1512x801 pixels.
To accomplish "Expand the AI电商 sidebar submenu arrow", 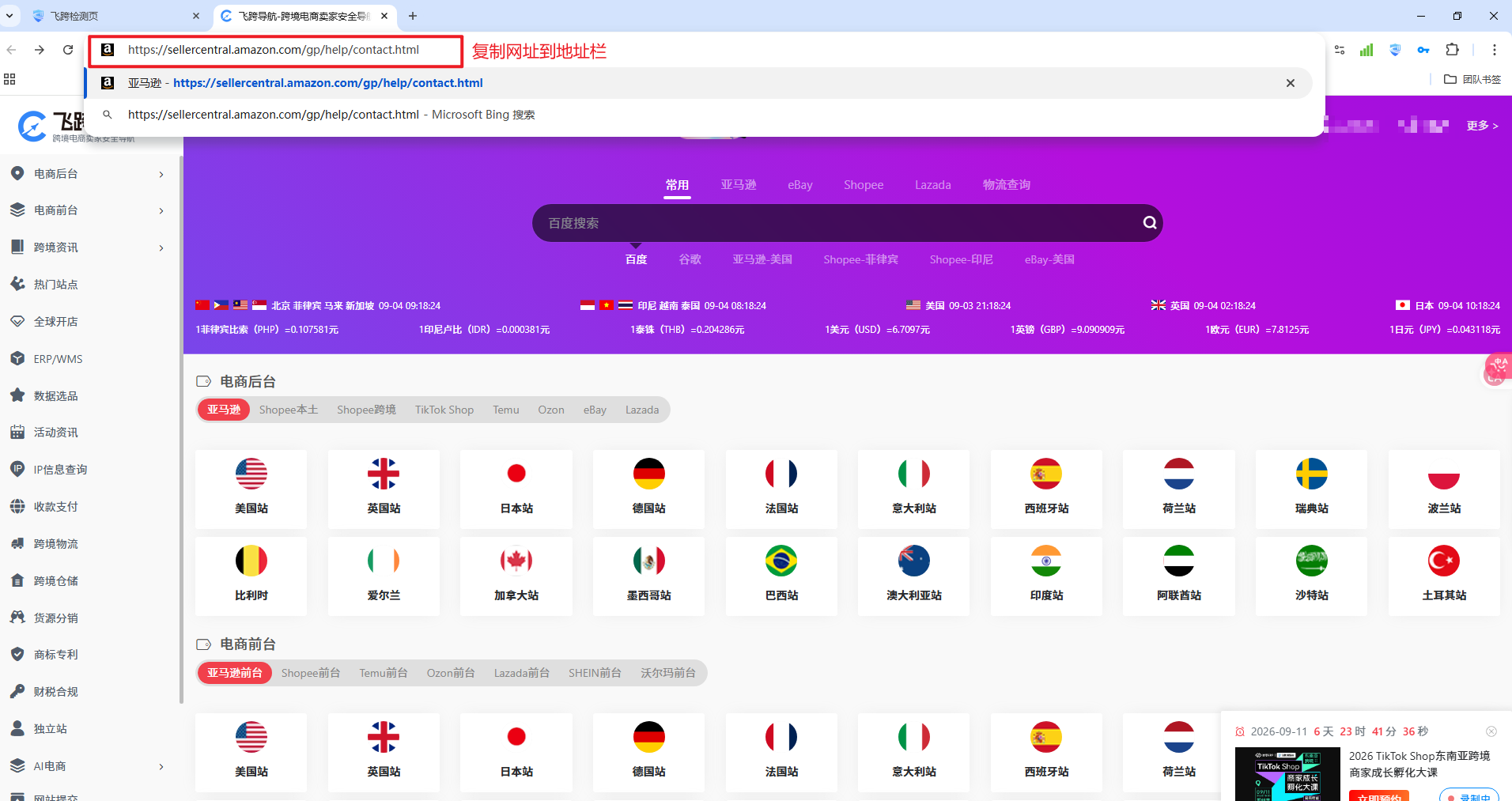I will [161, 766].
